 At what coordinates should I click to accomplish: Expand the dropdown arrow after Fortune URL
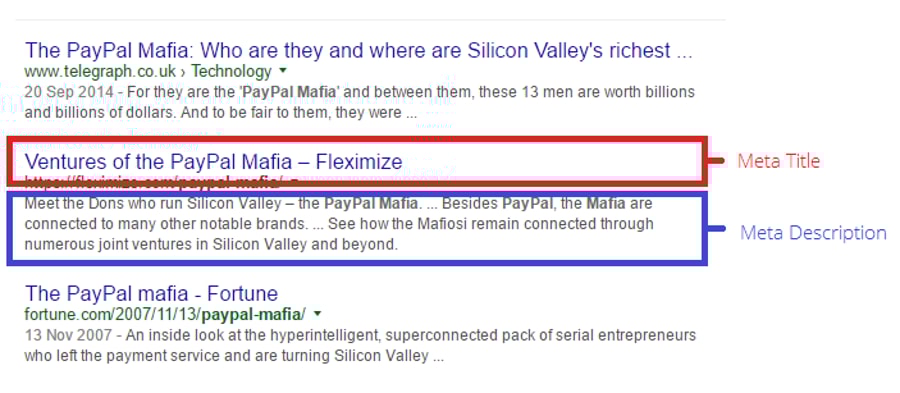(317, 314)
